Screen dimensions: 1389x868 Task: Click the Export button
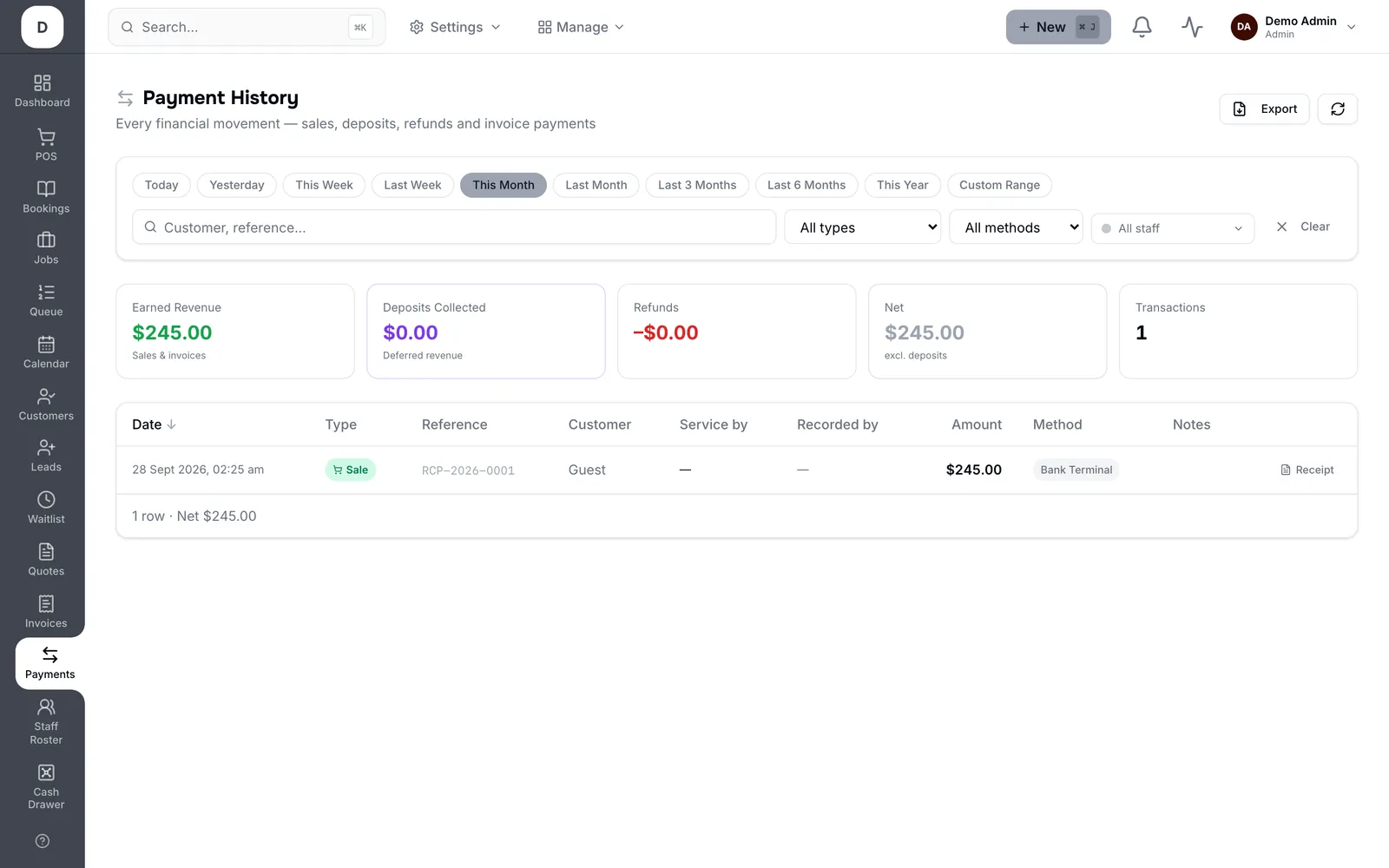coord(1264,108)
